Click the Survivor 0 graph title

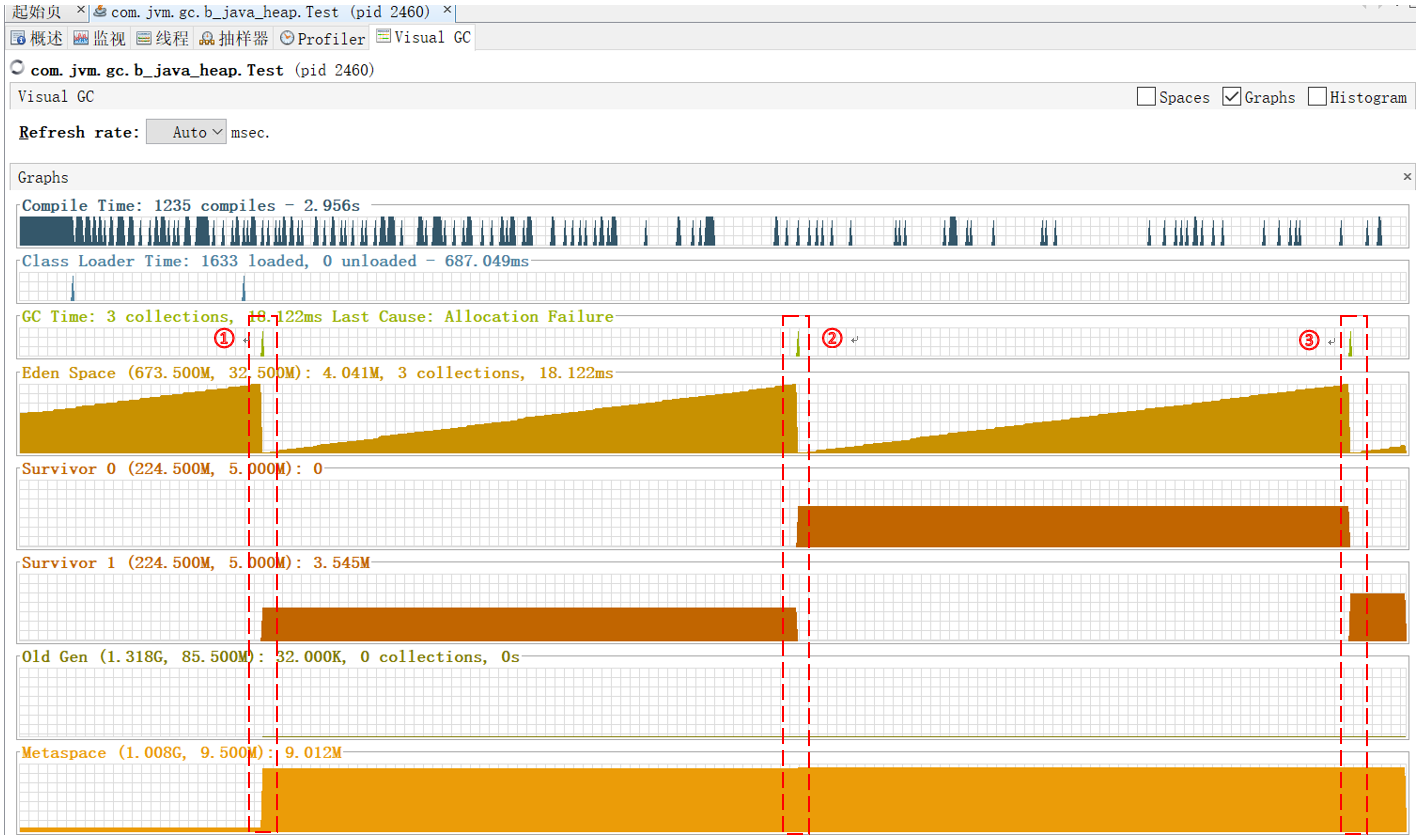click(x=172, y=467)
